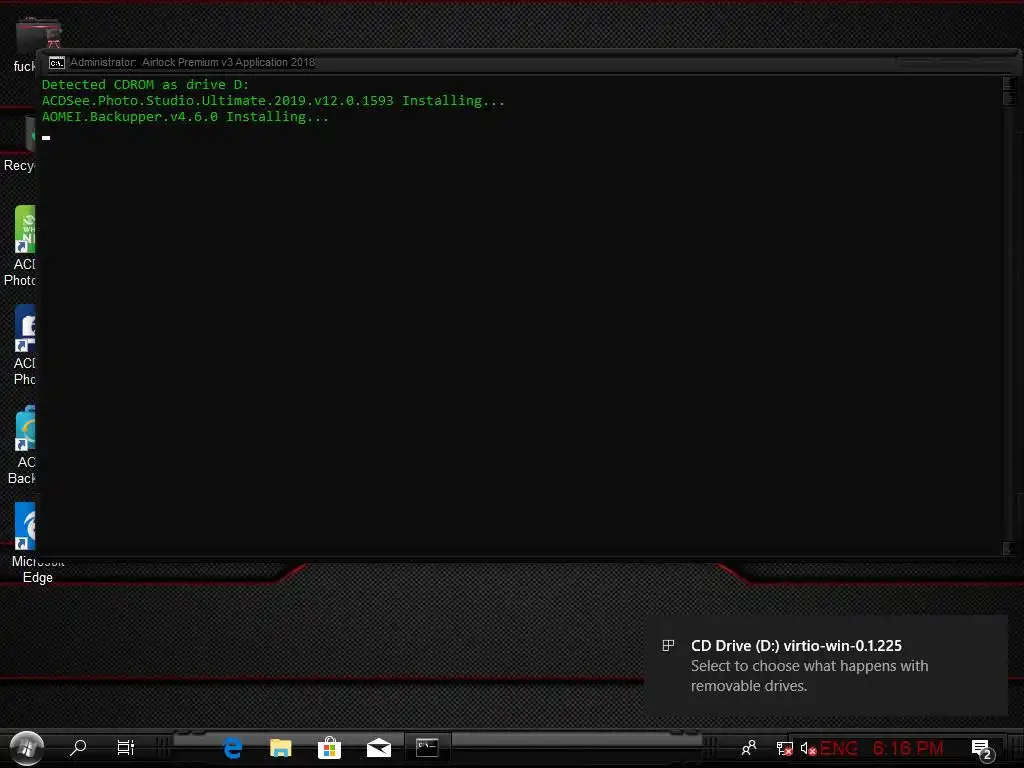
Task: Open taskbar search magnifier
Action: (78, 747)
